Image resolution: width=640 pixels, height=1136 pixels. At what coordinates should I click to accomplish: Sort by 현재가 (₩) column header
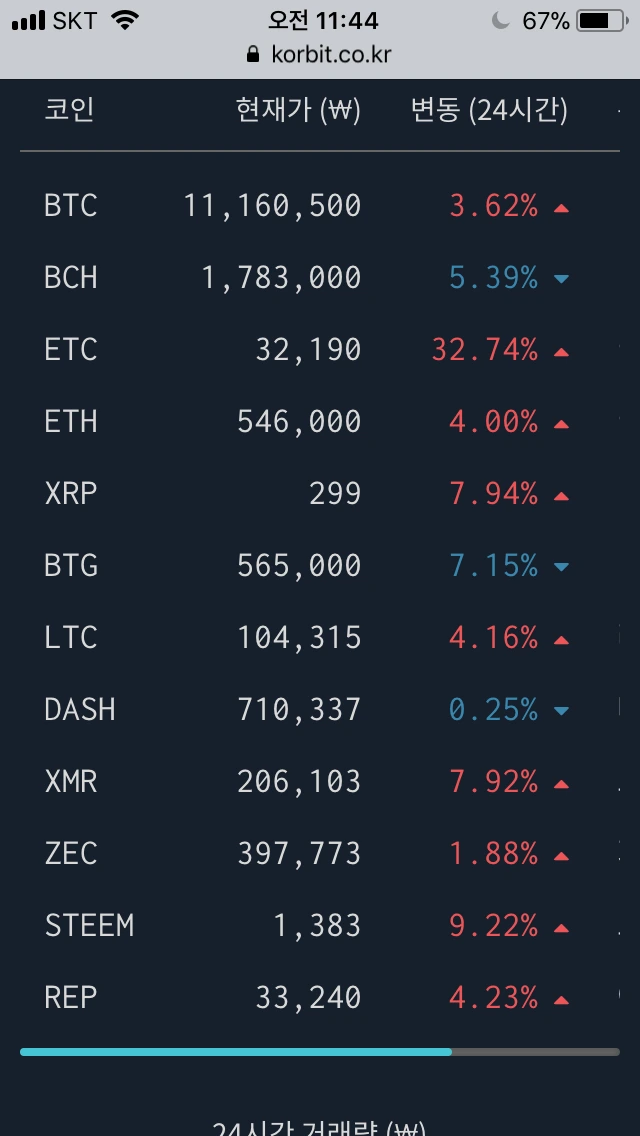point(299,111)
